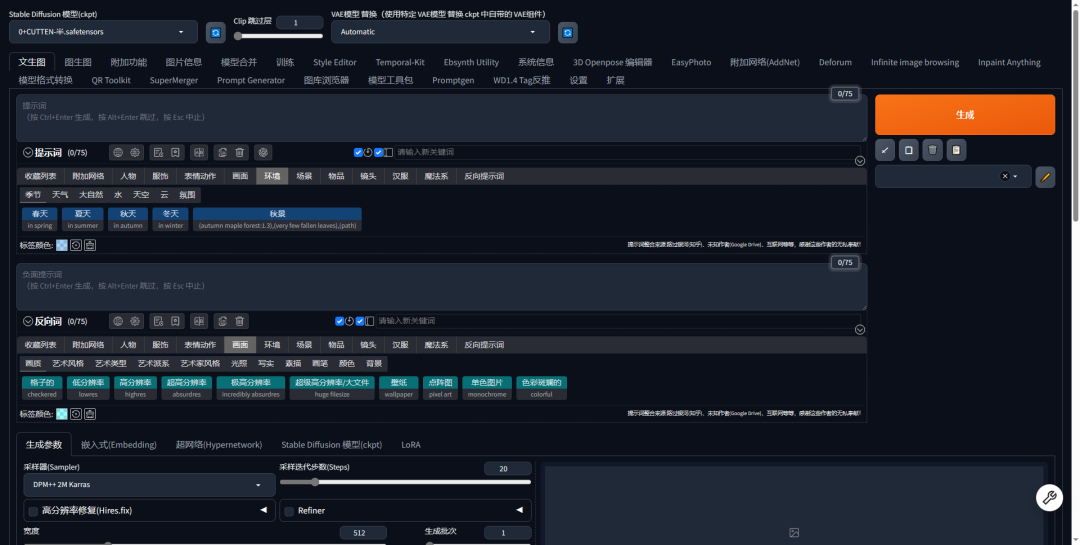1080x545 pixels.
Task: Enable the 高分辨率修复 (Hires.fix) checkbox
Action: coord(33,511)
